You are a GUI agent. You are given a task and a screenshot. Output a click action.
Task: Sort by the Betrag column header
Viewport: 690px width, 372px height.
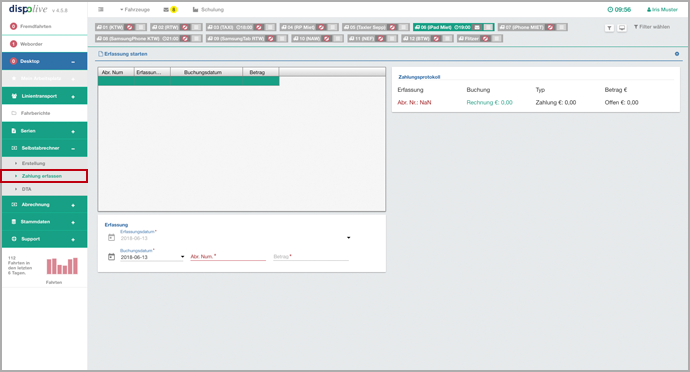coord(261,72)
